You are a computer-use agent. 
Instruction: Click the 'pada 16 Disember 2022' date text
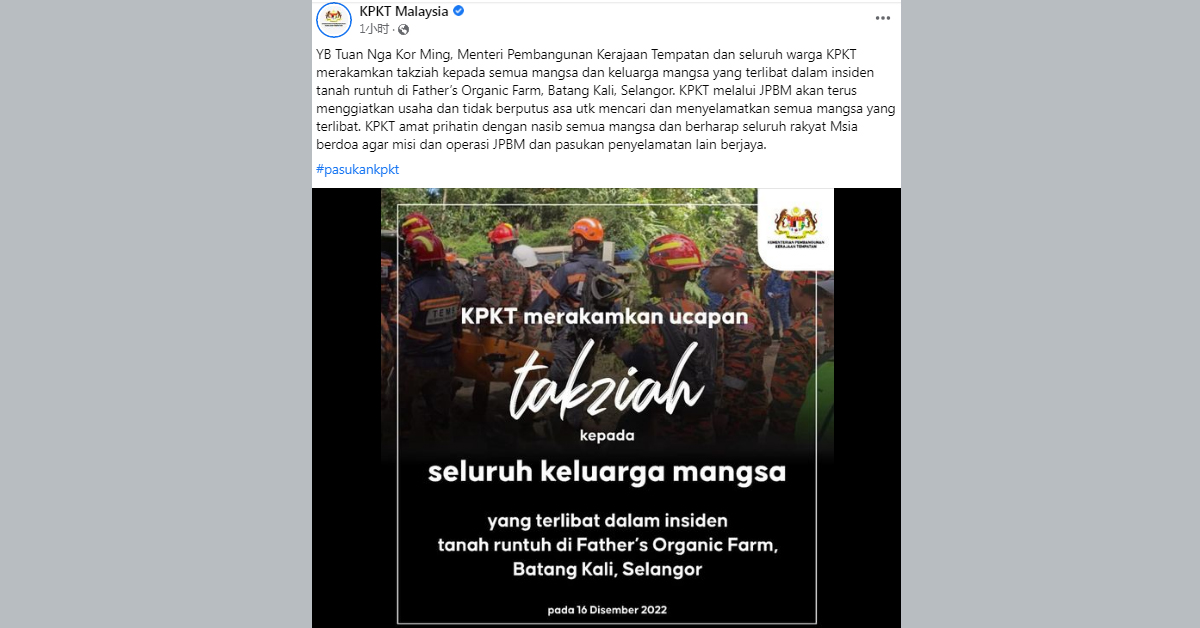pyautogui.click(x=607, y=609)
